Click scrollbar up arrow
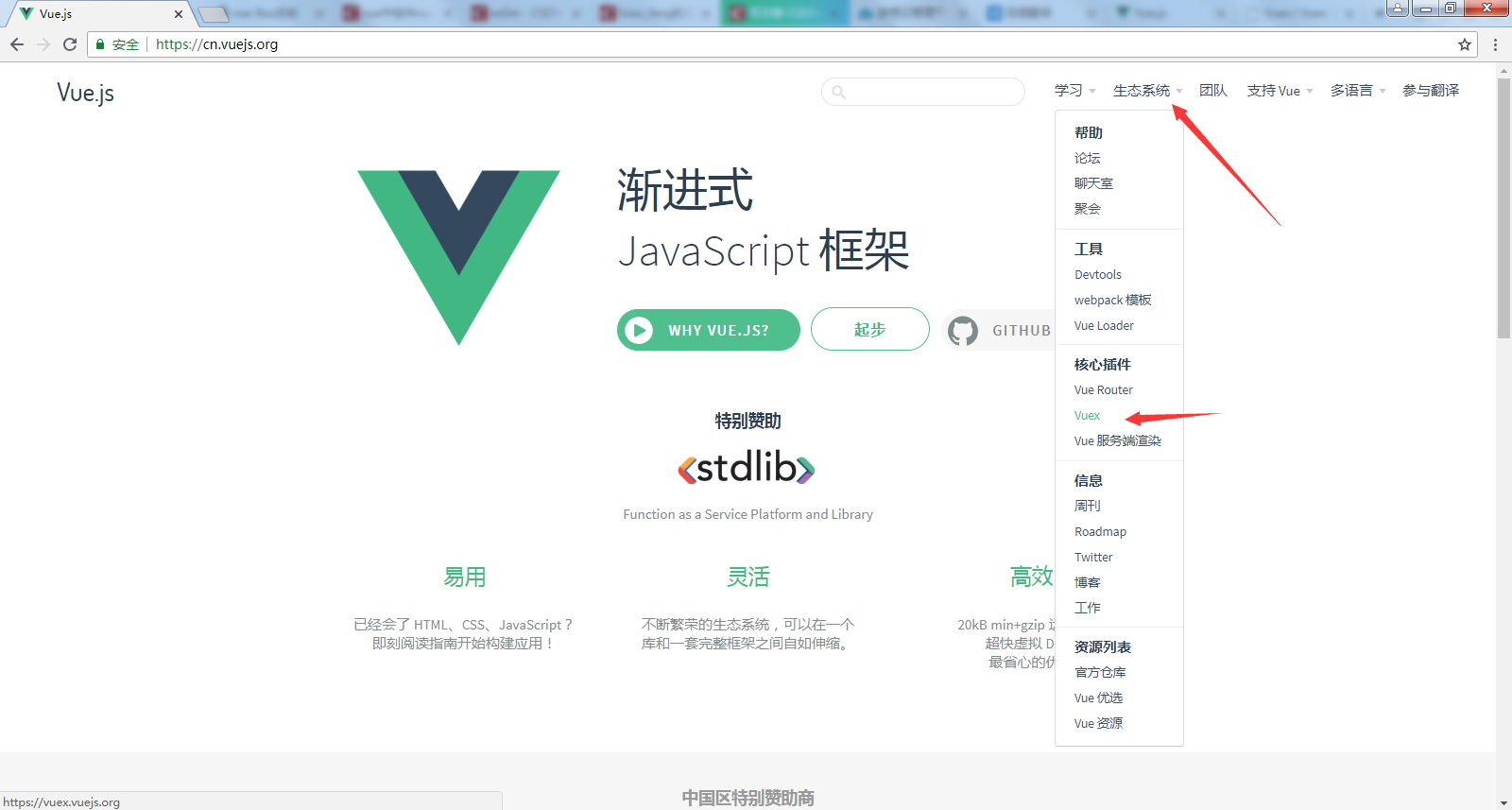1512x810 pixels. (1503, 70)
